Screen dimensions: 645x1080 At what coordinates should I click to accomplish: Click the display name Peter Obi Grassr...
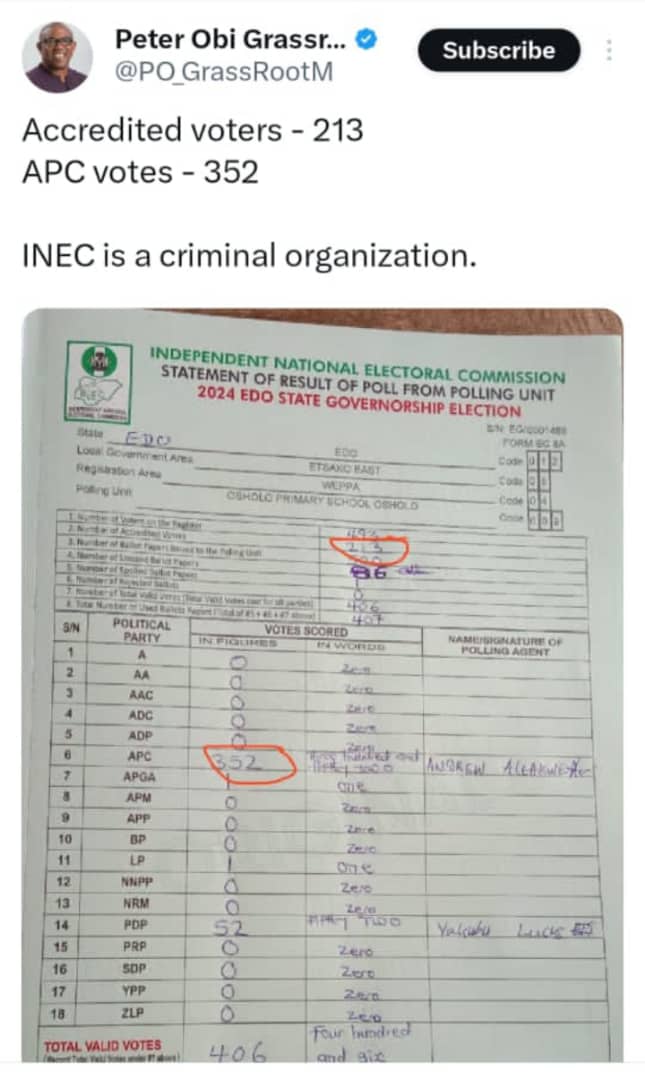click(x=231, y=39)
